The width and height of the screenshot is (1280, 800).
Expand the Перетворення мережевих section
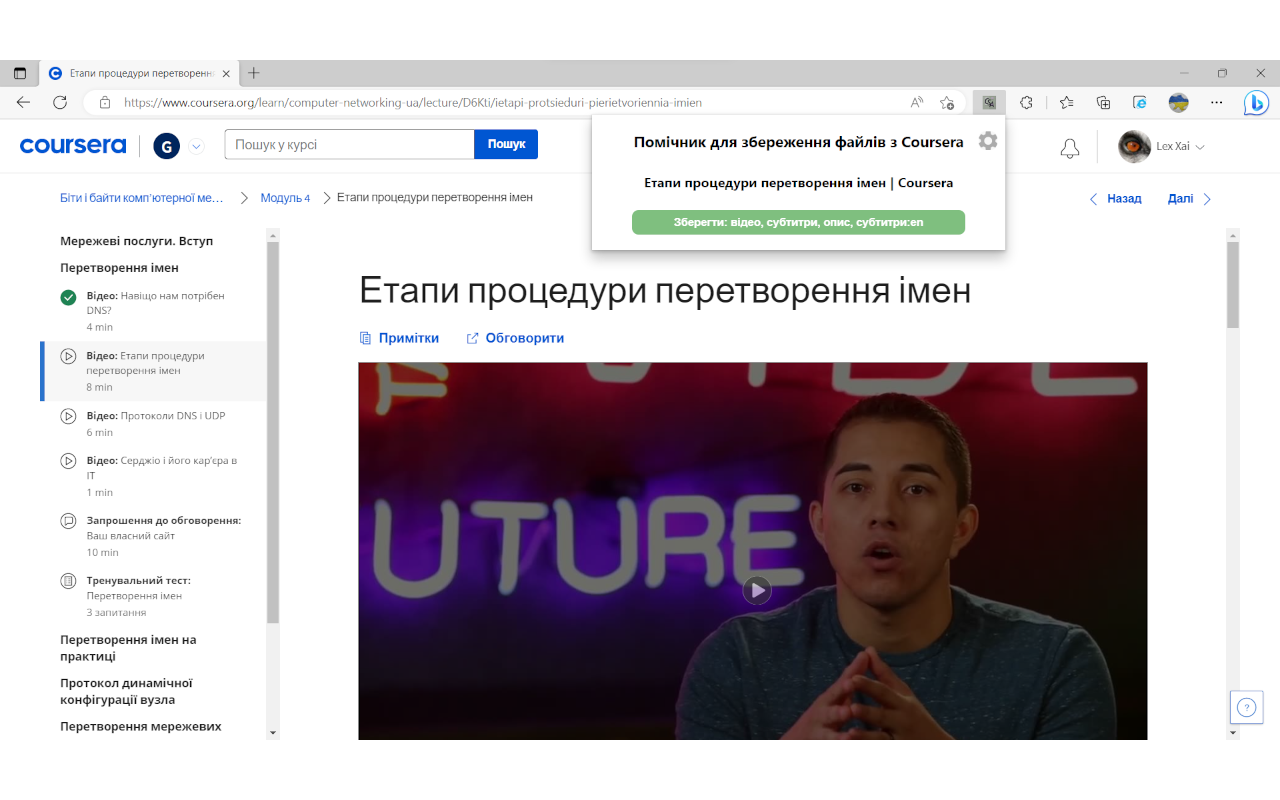(141, 726)
